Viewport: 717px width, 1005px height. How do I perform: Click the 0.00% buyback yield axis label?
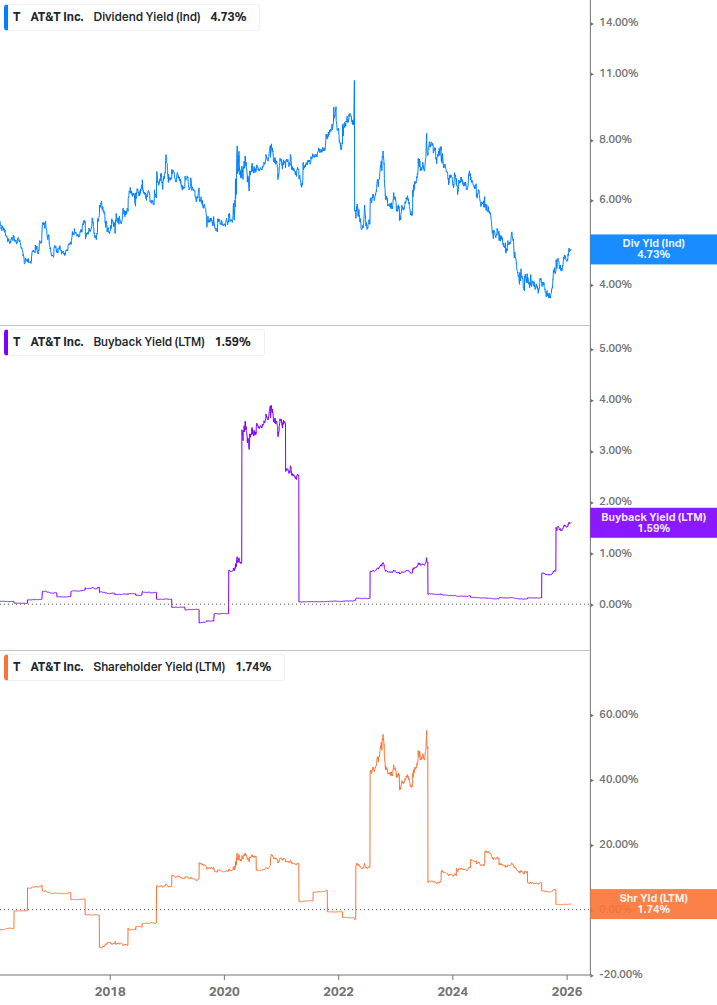click(615, 604)
